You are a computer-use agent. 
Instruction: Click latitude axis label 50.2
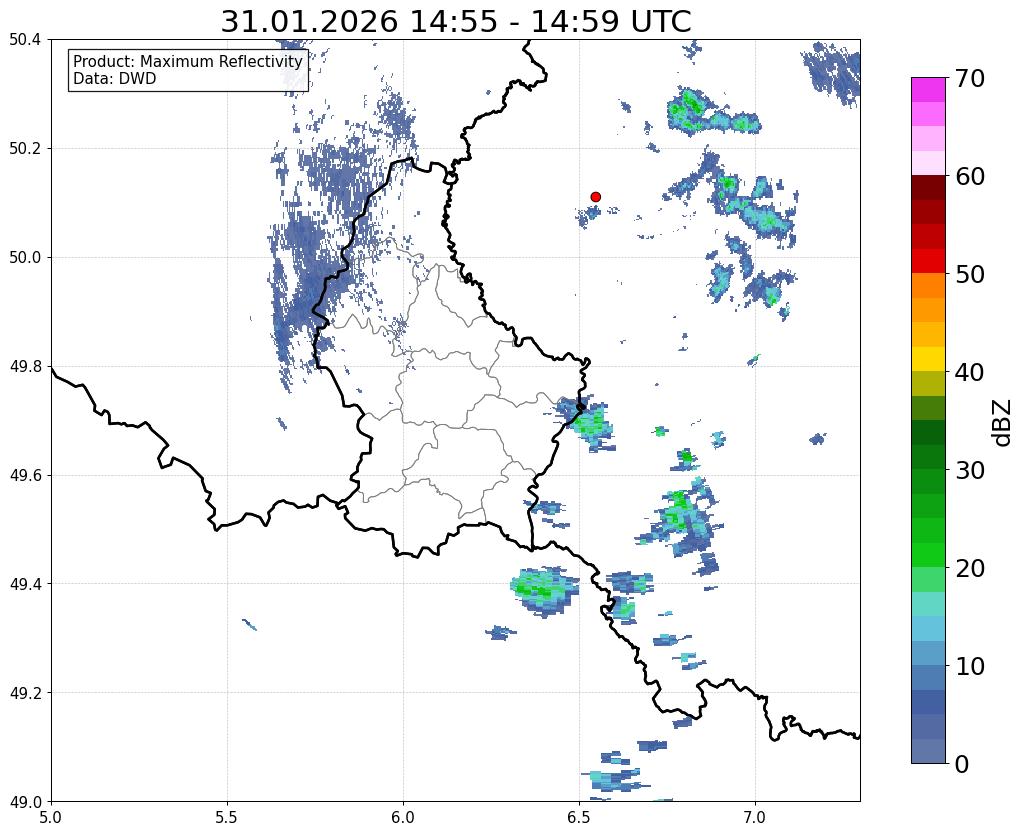(x=25, y=149)
